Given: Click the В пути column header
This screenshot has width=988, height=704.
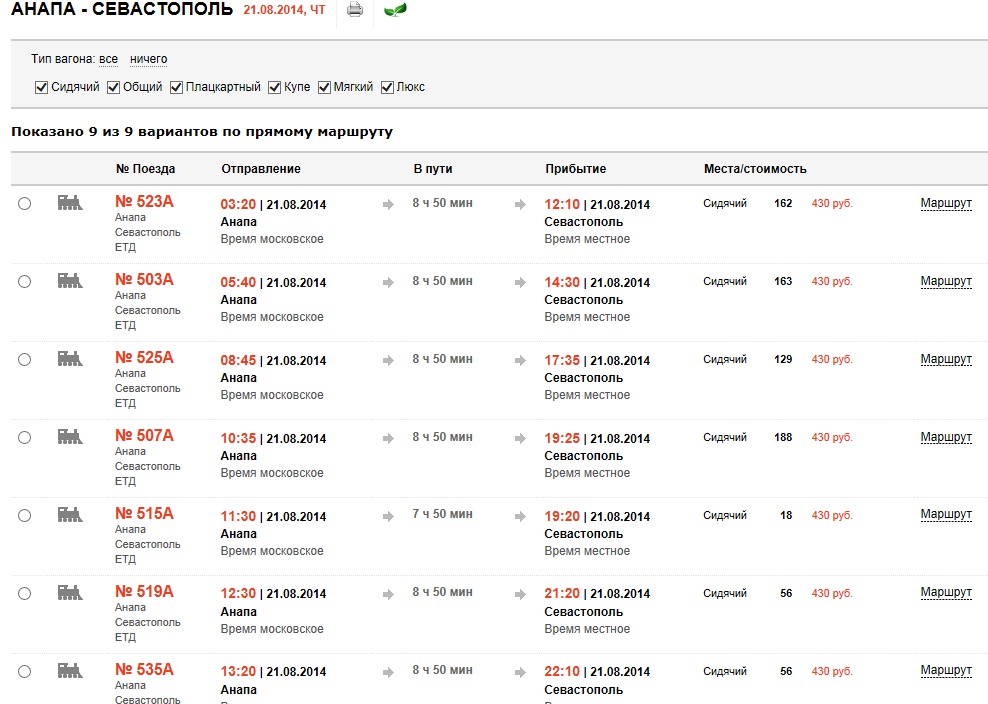Looking at the screenshot, I should [433, 169].
